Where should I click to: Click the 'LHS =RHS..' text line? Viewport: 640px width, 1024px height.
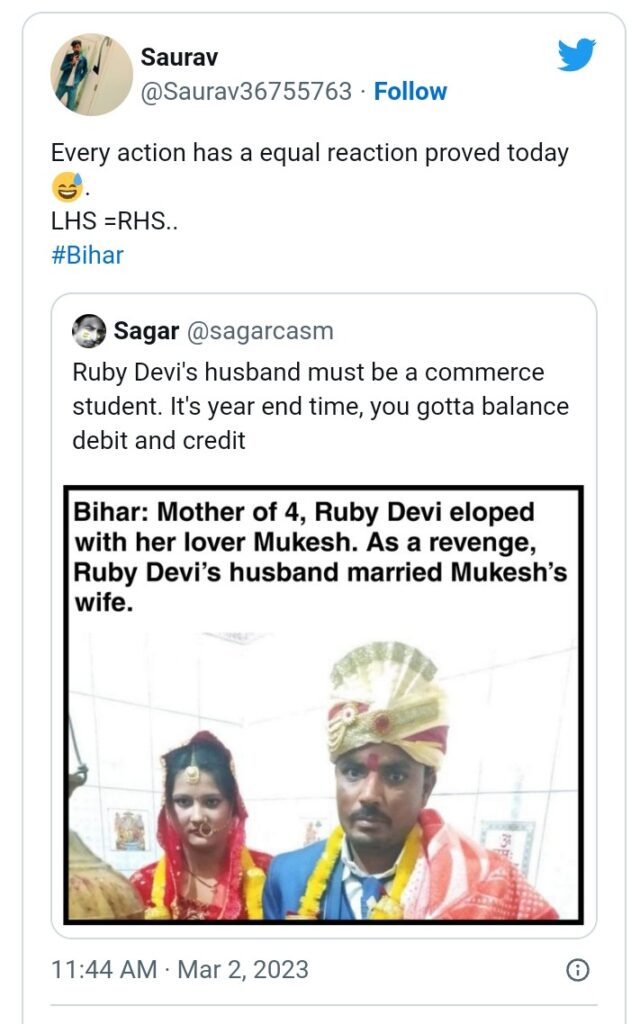[x=114, y=221]
